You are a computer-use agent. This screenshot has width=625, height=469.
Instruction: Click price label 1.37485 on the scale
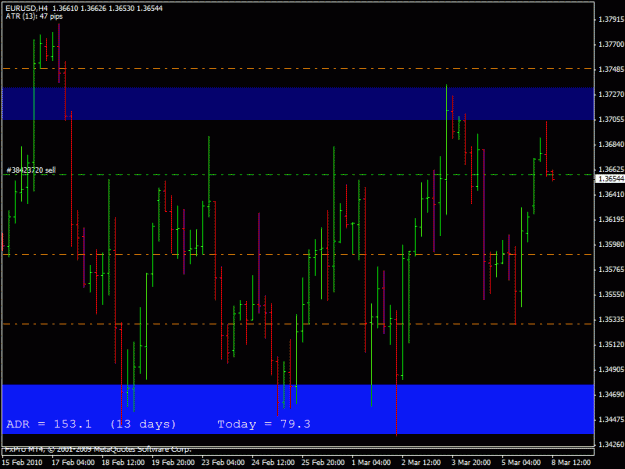[x=611, y=69]
